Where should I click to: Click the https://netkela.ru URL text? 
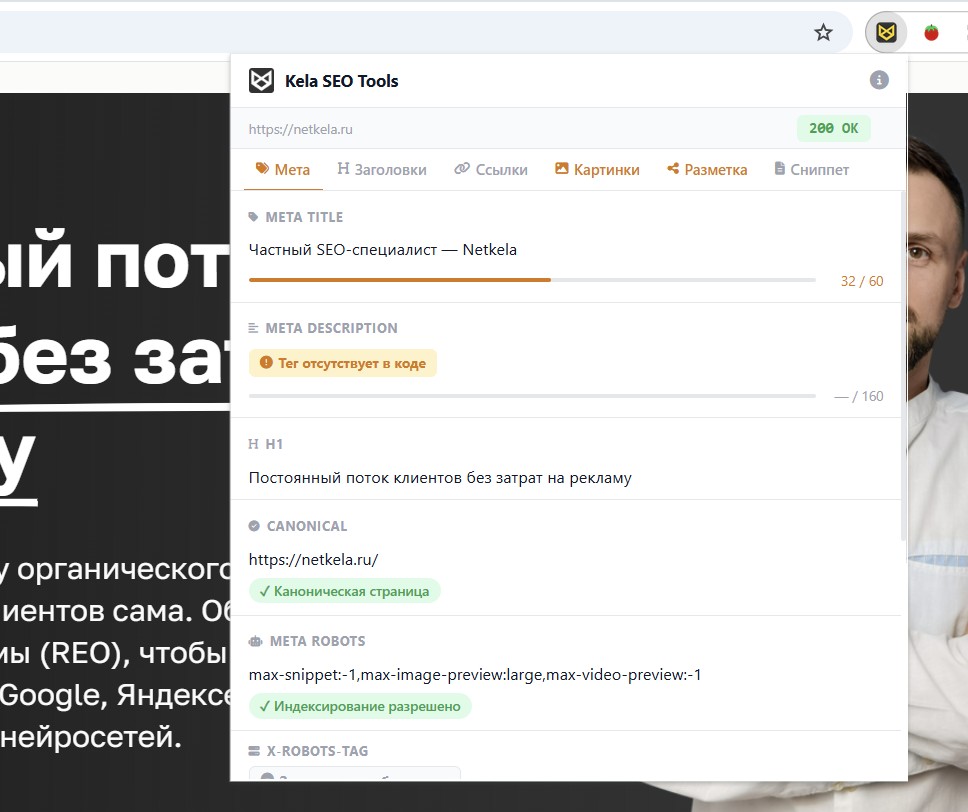click(301, 129)
